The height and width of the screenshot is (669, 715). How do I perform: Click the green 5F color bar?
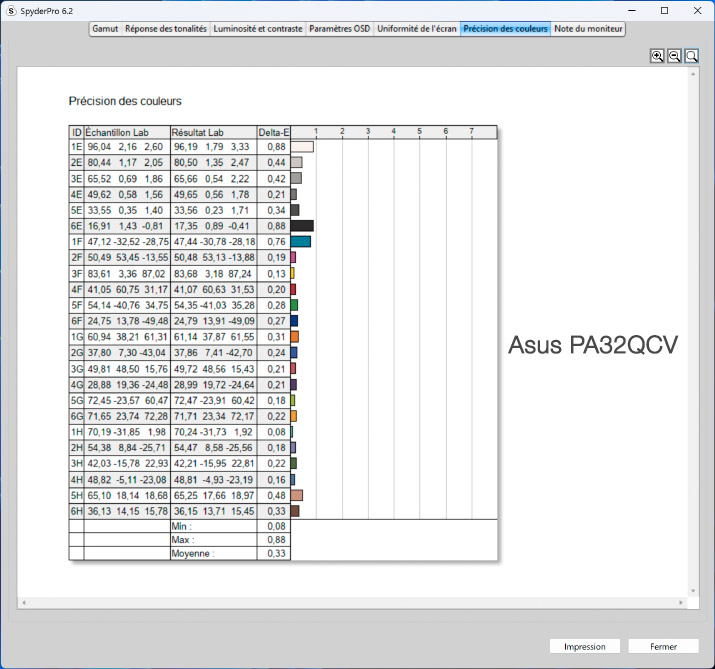click(x=294, y=305)
